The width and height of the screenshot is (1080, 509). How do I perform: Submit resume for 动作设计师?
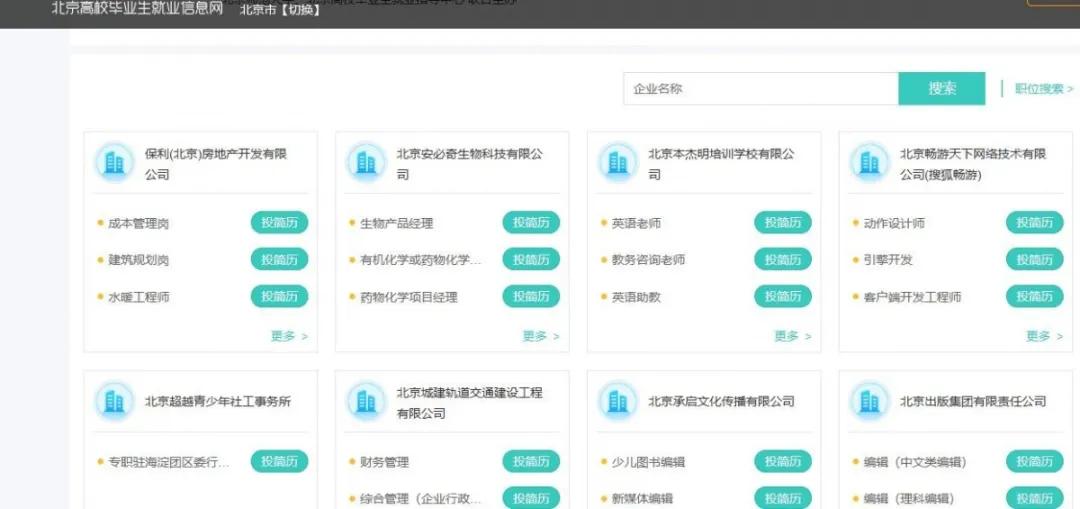pos(1035,222)
